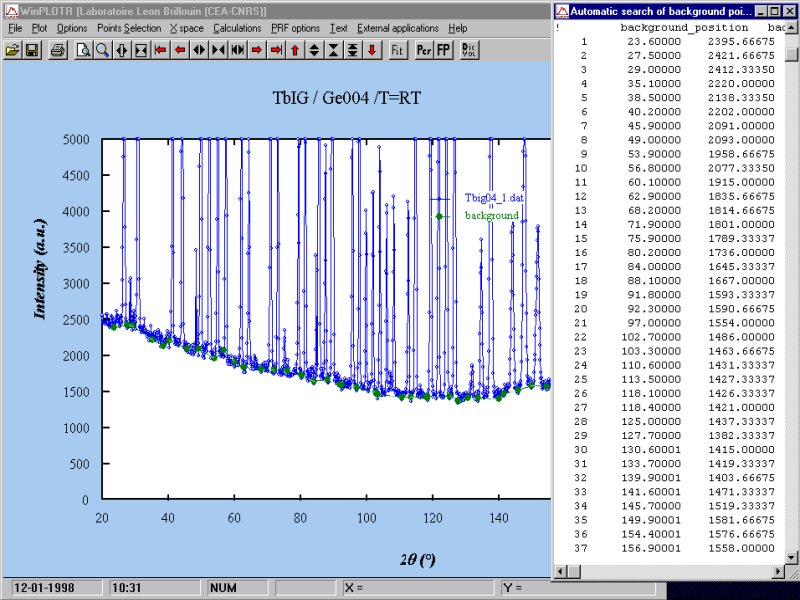This screenshot has height=600, width=800.
Task: Click the Pcr toolbar button
Action: [x=425, y=49]
